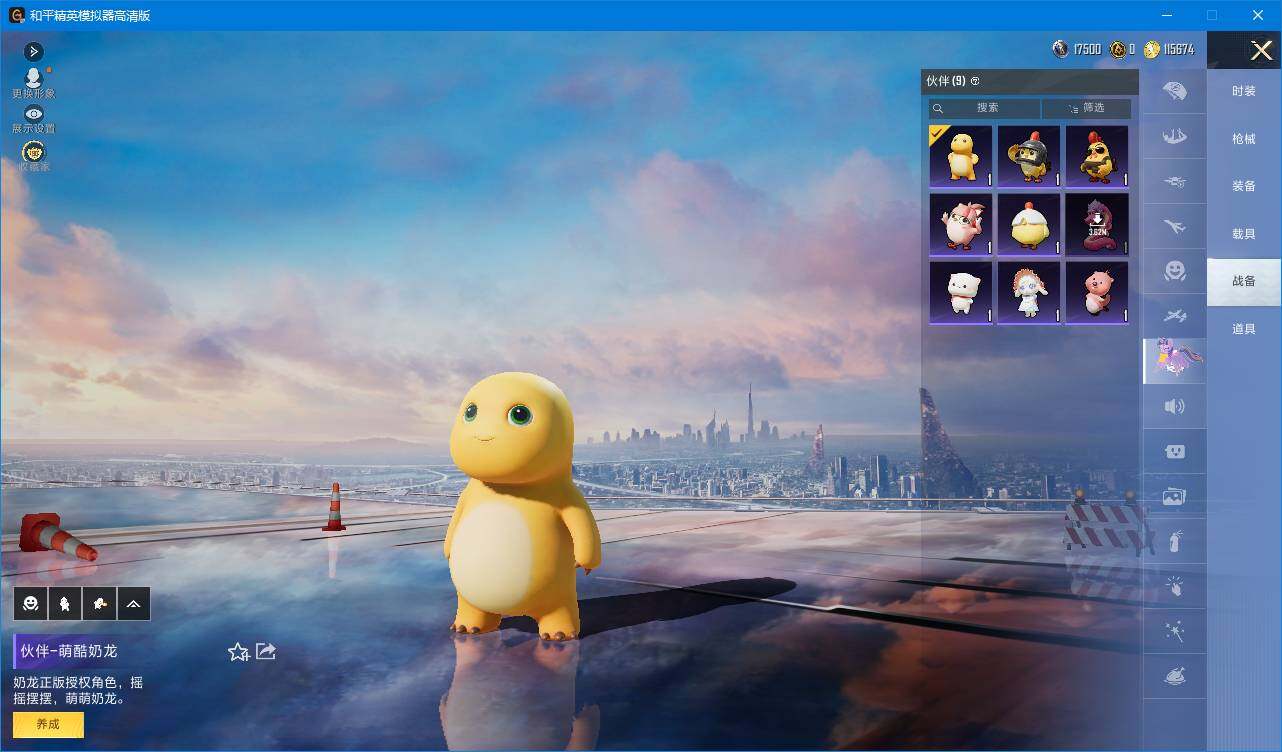
Task: Select the pink pig companion thumbnail
Action: pyautogui.click(x=1097, y=292)
